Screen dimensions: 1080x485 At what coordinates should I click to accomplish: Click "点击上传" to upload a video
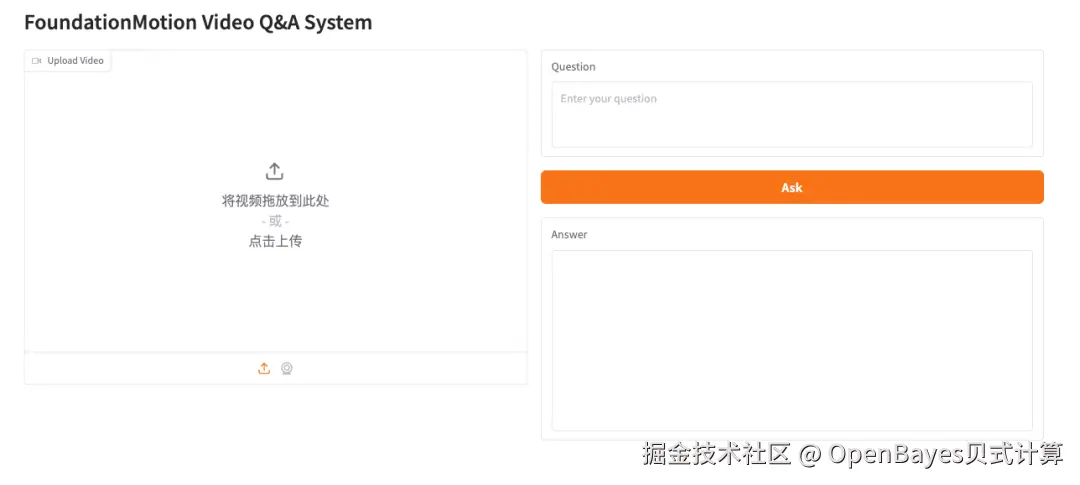coord(275,241)
